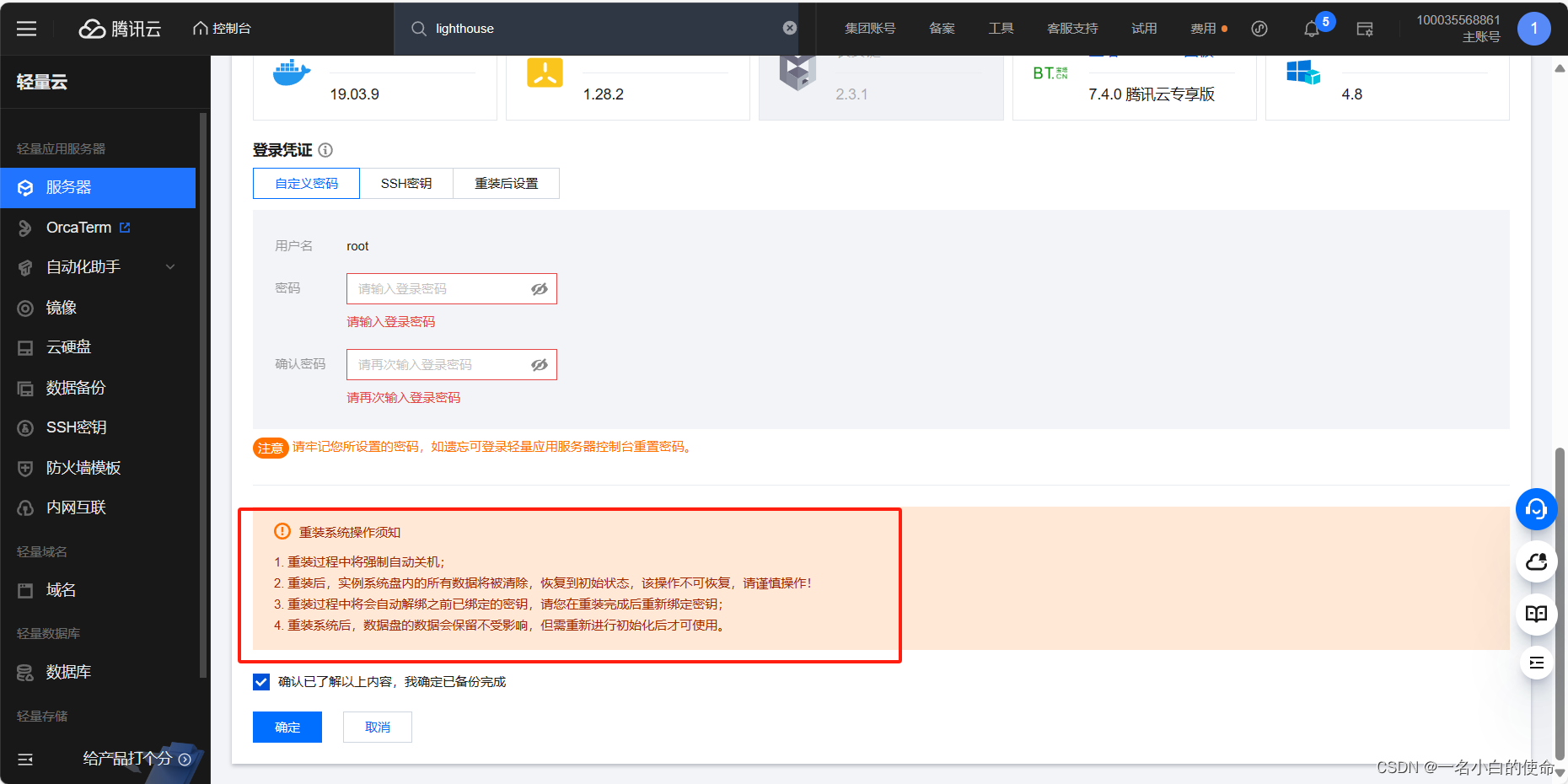Collapse the sidebar with the bottom menu icon
Screen dimensions: 1568x784
pyautogui.click(x=25, y=760)
